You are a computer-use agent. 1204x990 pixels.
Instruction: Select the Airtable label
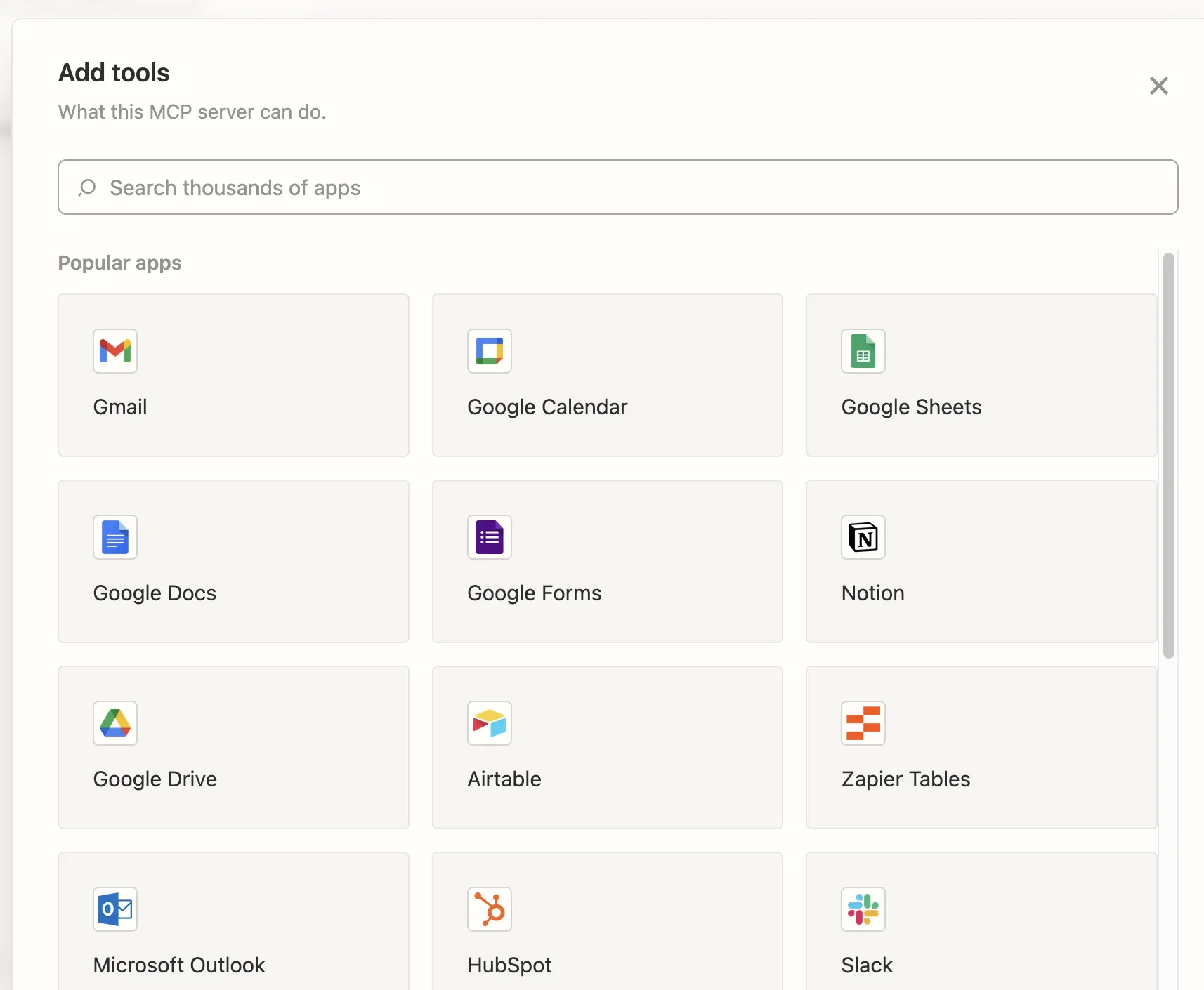[x=504, y=779]
